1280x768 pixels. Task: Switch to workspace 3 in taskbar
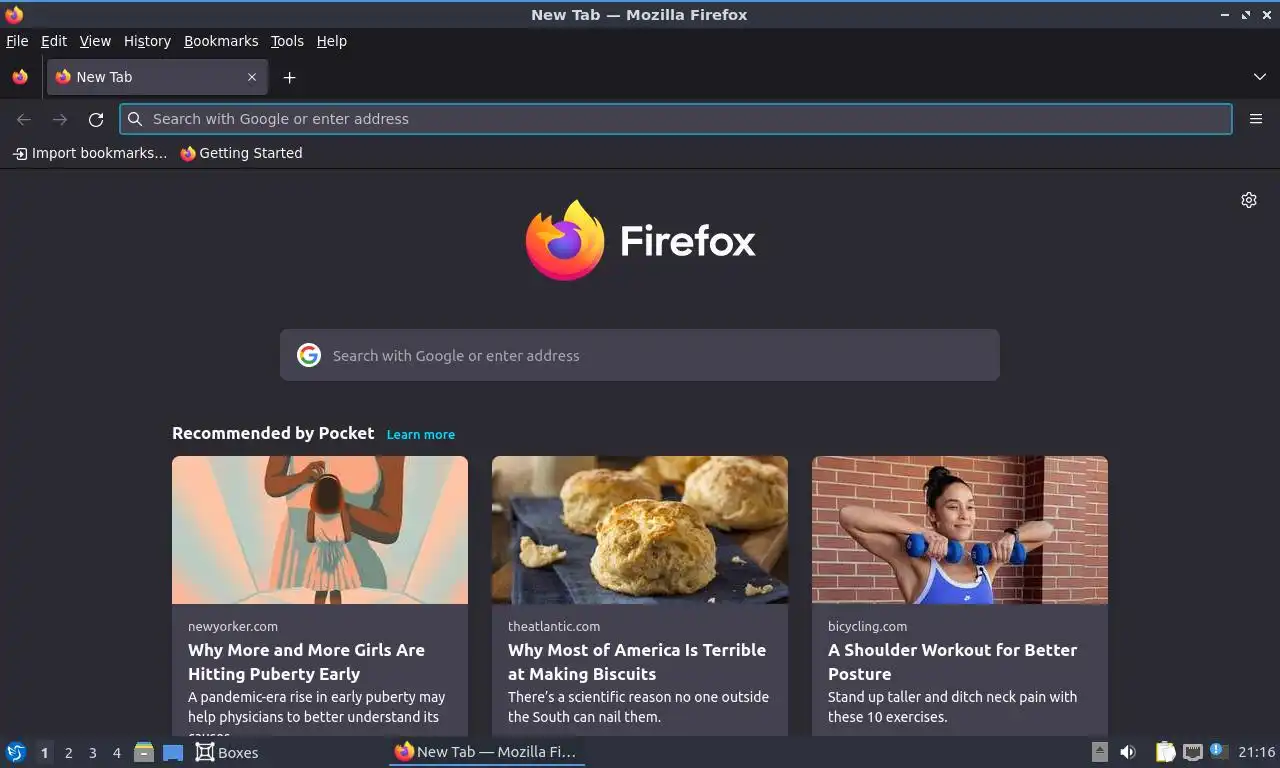[92, 753]
